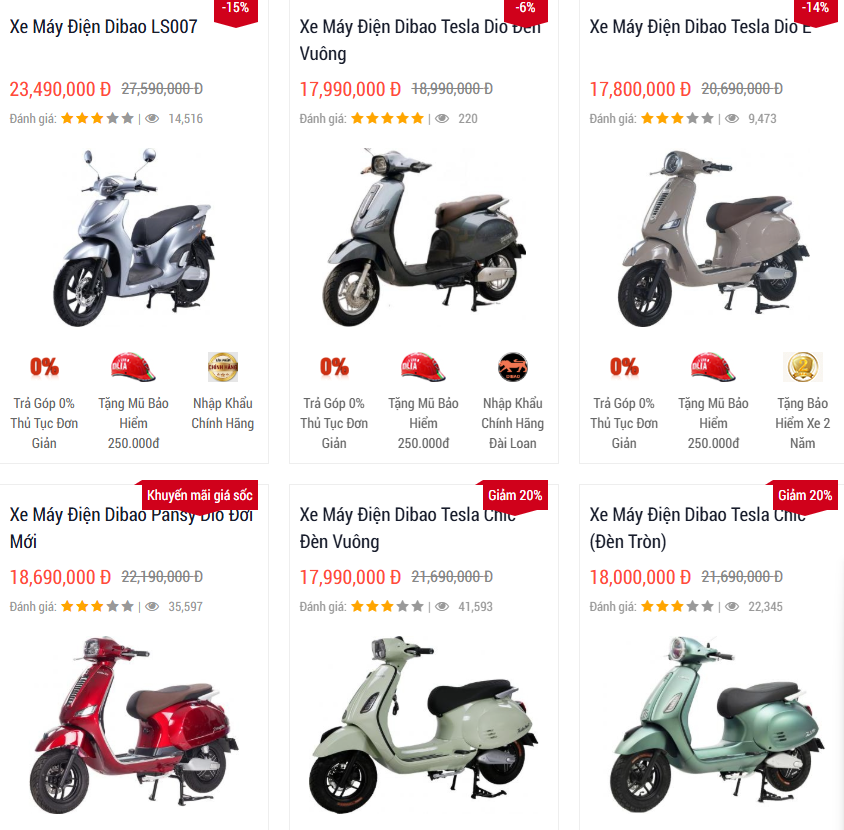The height and width of the screenshot is (830, 844).
Task: Click the five-star rating of Tesla Dio Đèn Vuông
Action: (x=388, y=118)
